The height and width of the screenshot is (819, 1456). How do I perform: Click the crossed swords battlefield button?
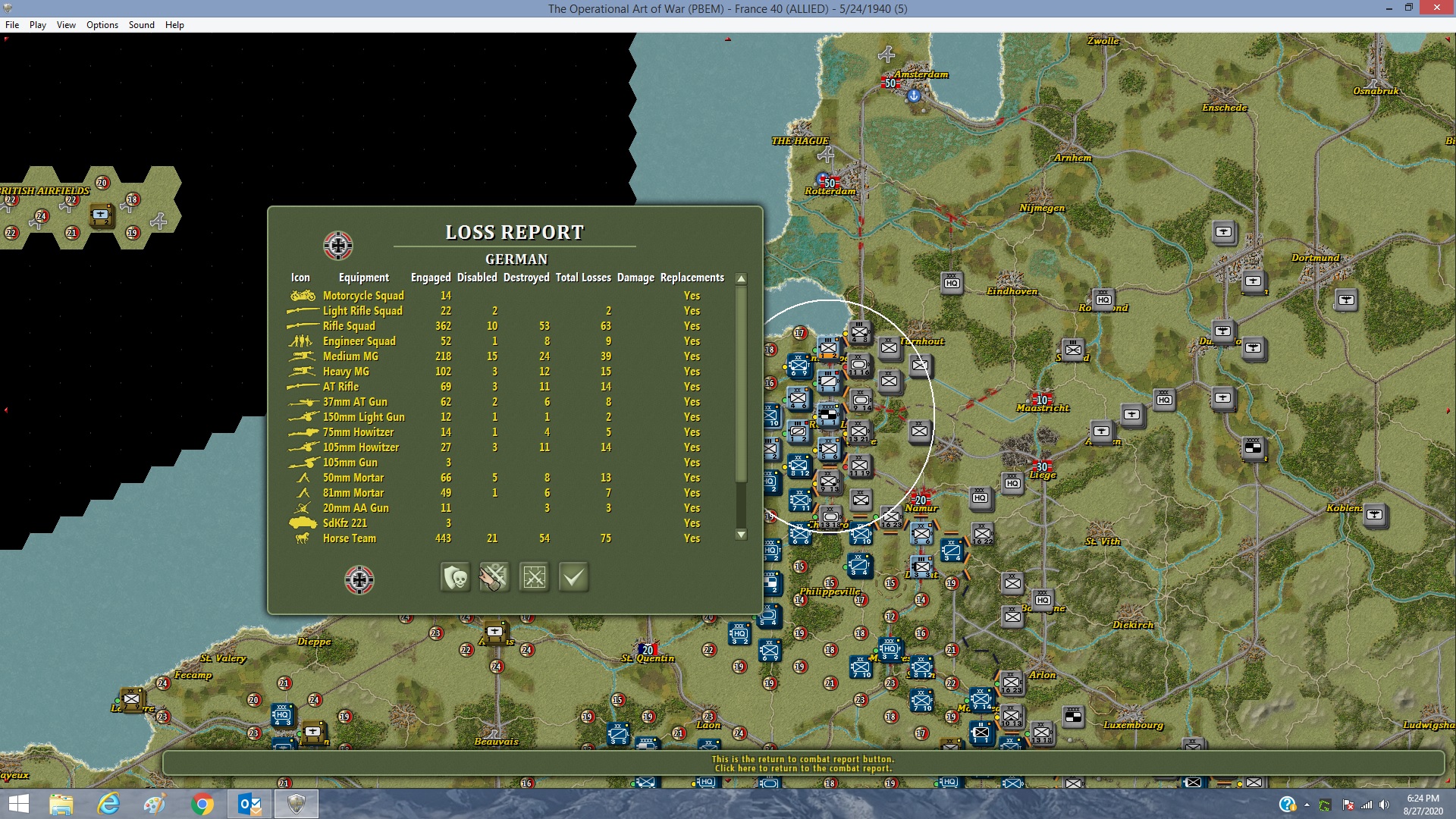(534, 578)
